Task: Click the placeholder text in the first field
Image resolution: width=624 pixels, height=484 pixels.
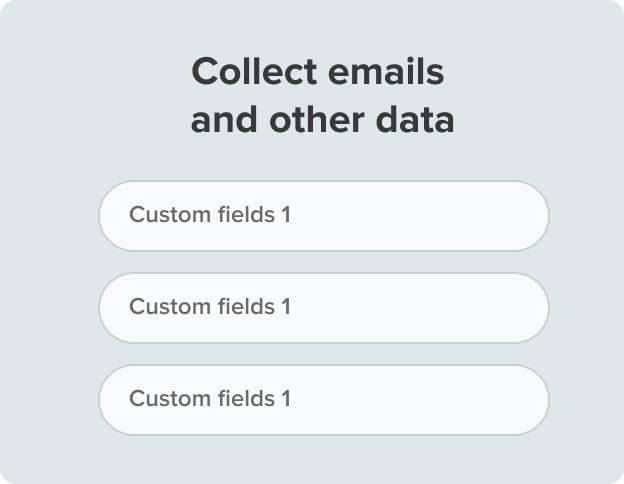Action: point(210,215)
